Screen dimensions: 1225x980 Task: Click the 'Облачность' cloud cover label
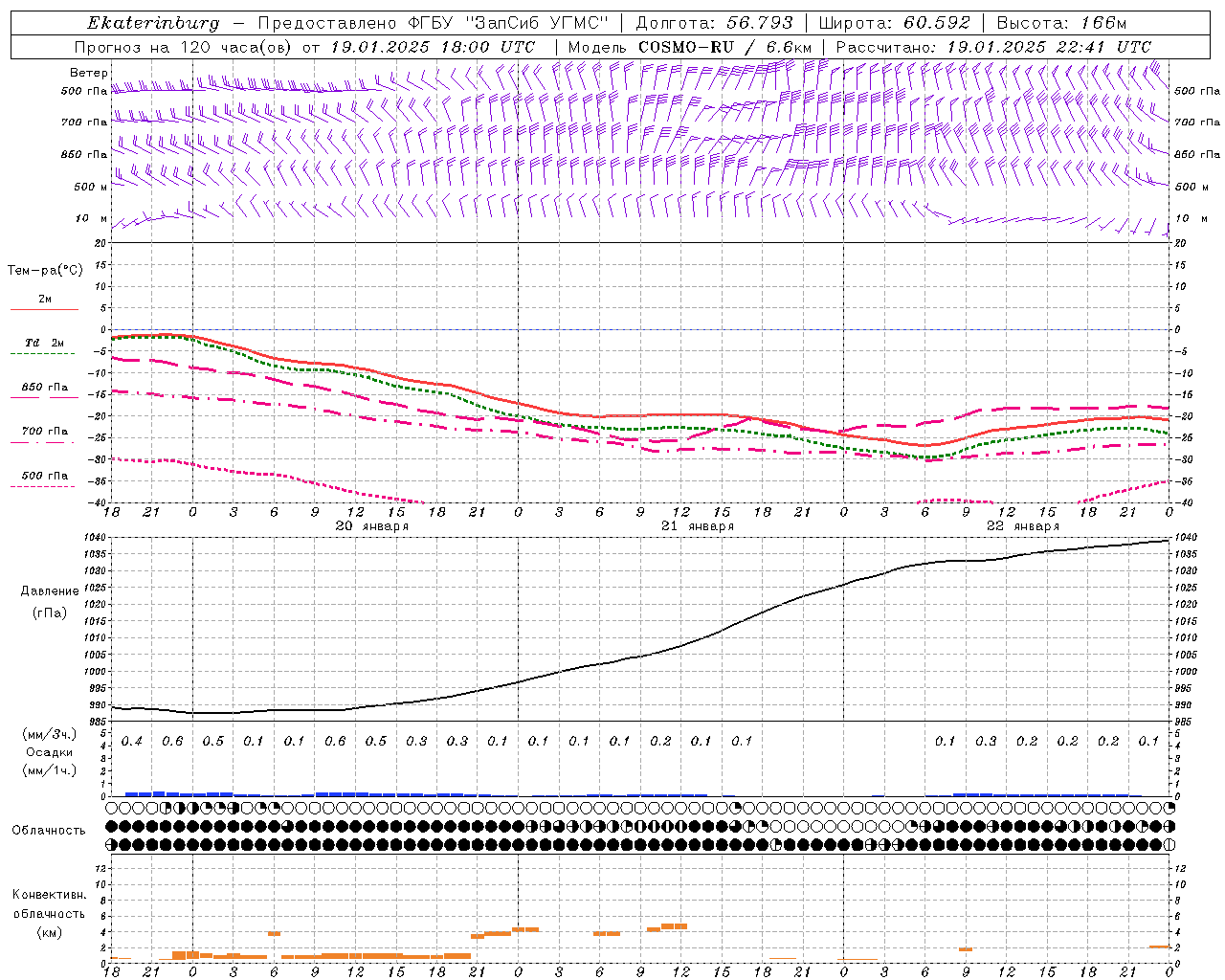(x=49, y=831)
